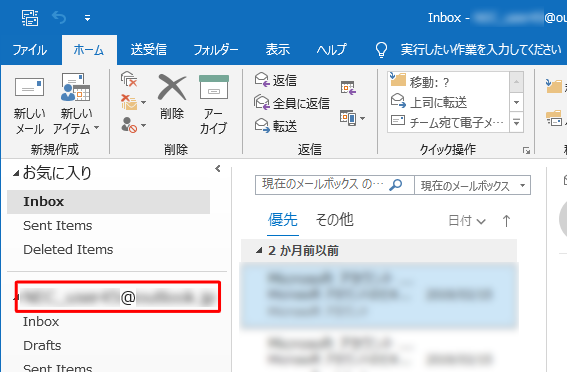Minimize the folder pane with the arrow
567x372 pixels.
tap(218, 168)
